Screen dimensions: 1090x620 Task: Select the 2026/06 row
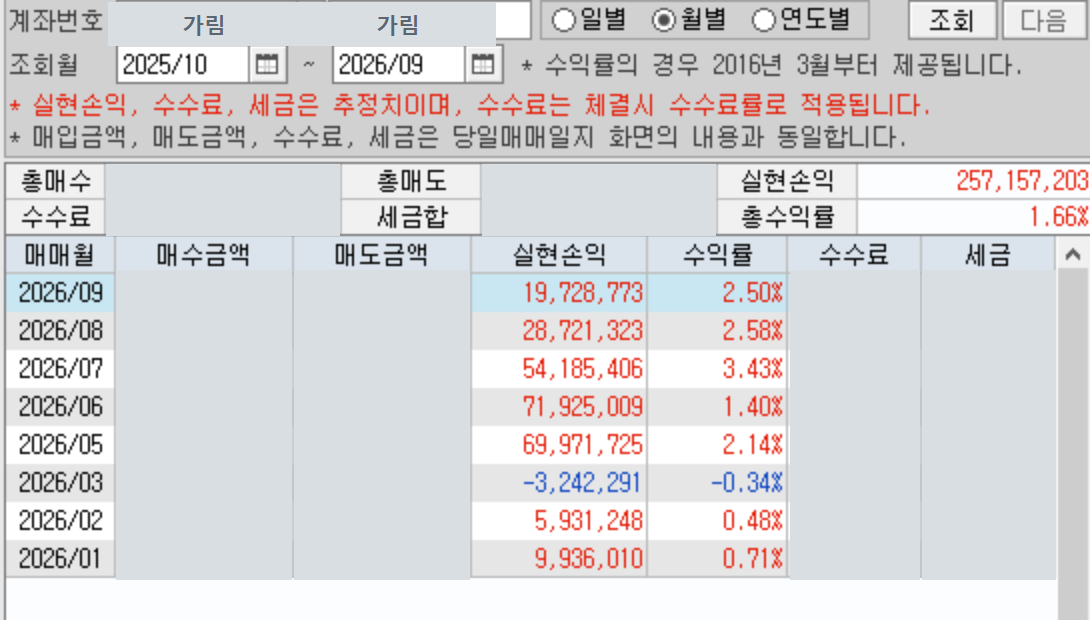[x=531, y=407]
